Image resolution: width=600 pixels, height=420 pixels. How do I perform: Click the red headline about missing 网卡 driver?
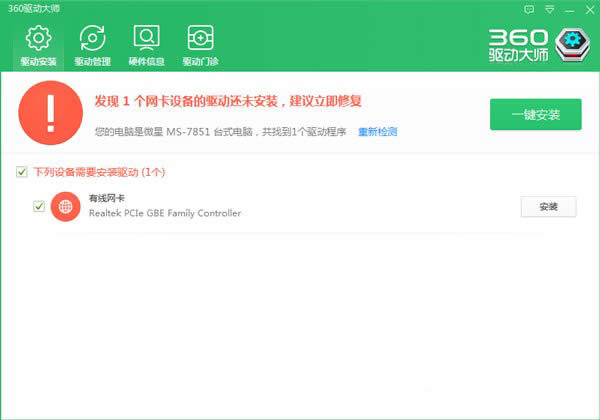click(x=227, y=101)
